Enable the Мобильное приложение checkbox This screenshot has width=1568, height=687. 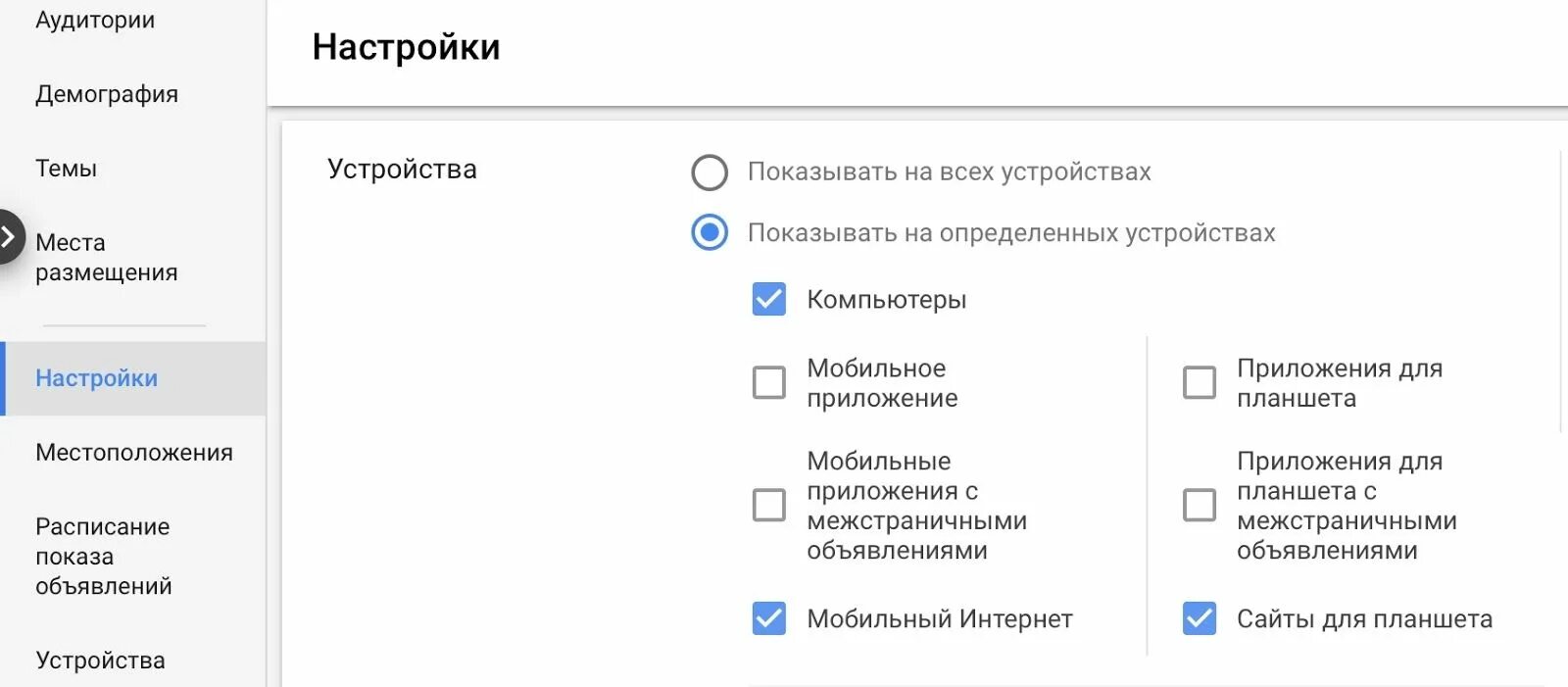pos(769,382)
